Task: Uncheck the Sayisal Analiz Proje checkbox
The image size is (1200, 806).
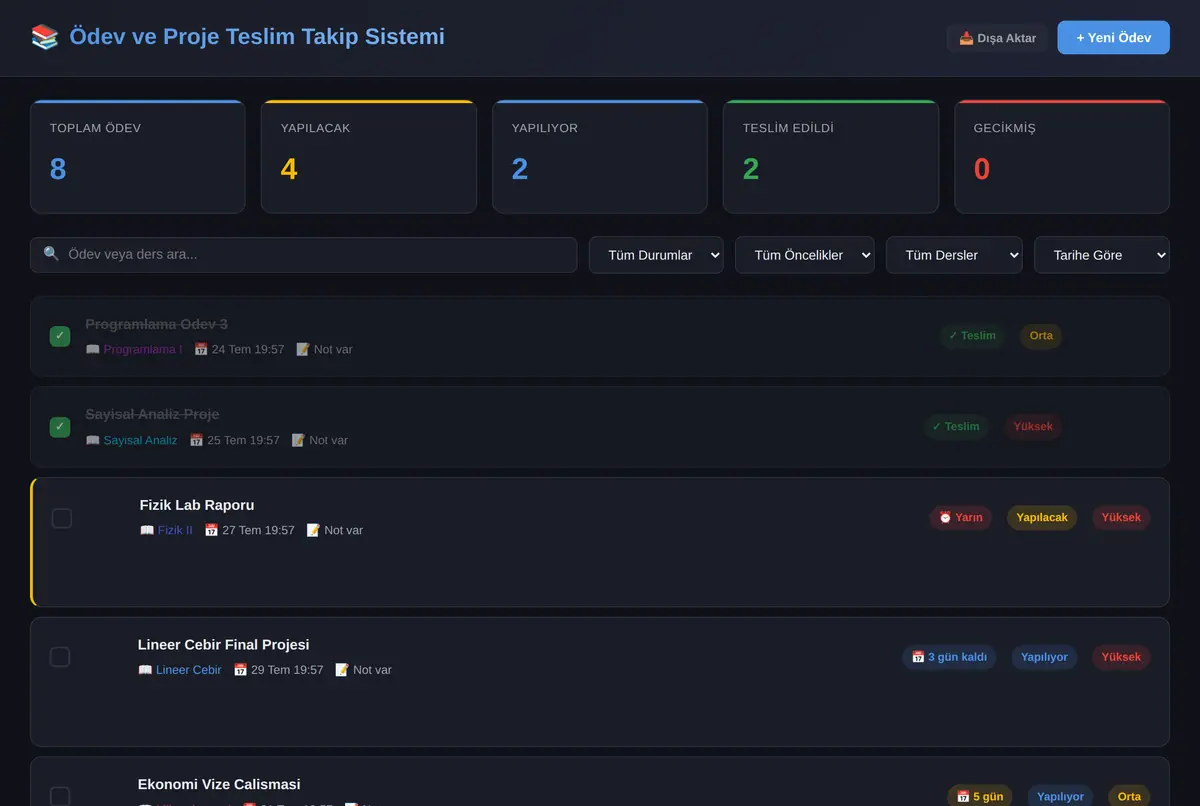Action: [60, 427]
